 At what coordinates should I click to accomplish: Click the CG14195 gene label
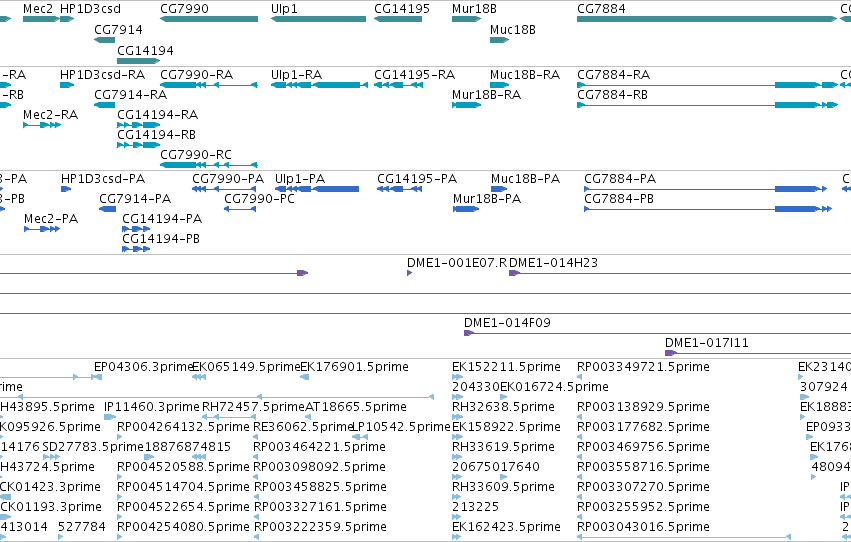[x=402, y=9]
